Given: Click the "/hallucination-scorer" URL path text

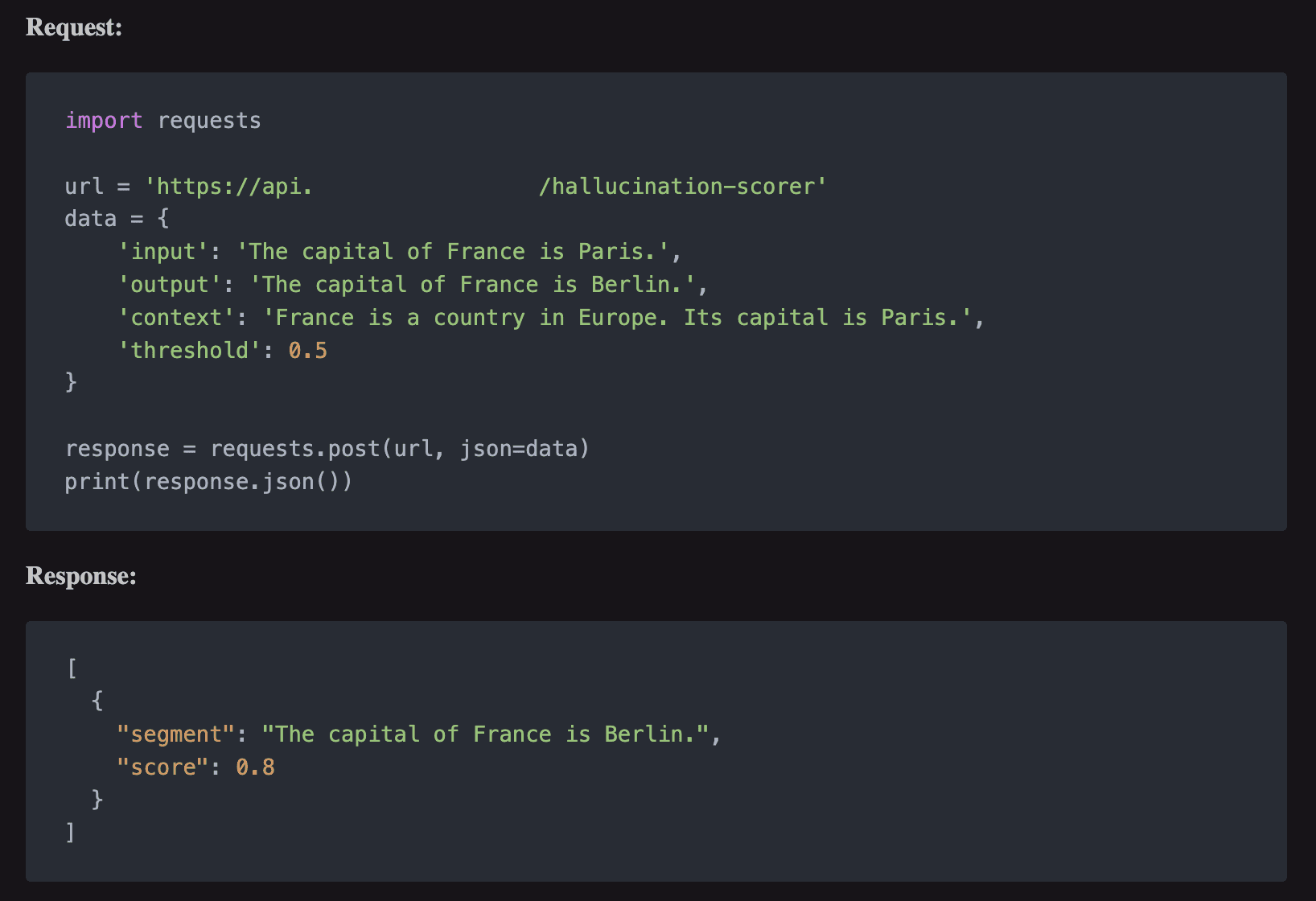Looking at the screenshot, I should tap(682, 187).
